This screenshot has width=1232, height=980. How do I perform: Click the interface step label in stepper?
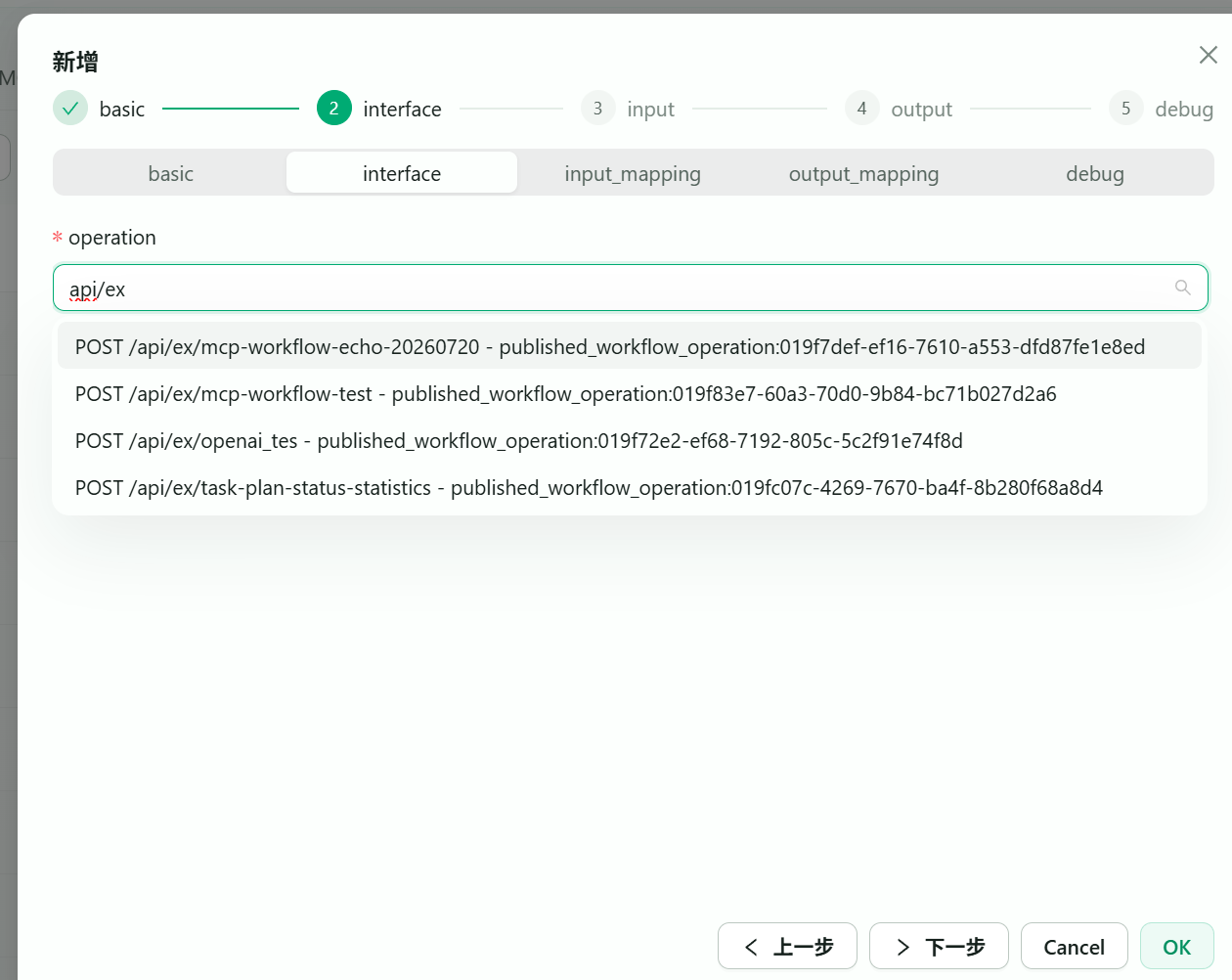pyautogui.click(x=402, y=109)
